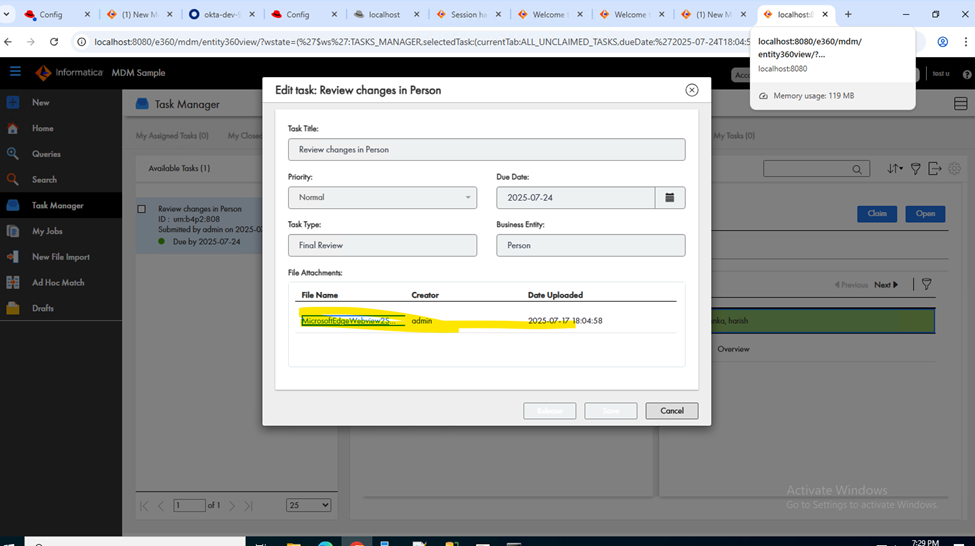
Task: Open Drafts in the sidebar
Action: click(x=42, y=308)
